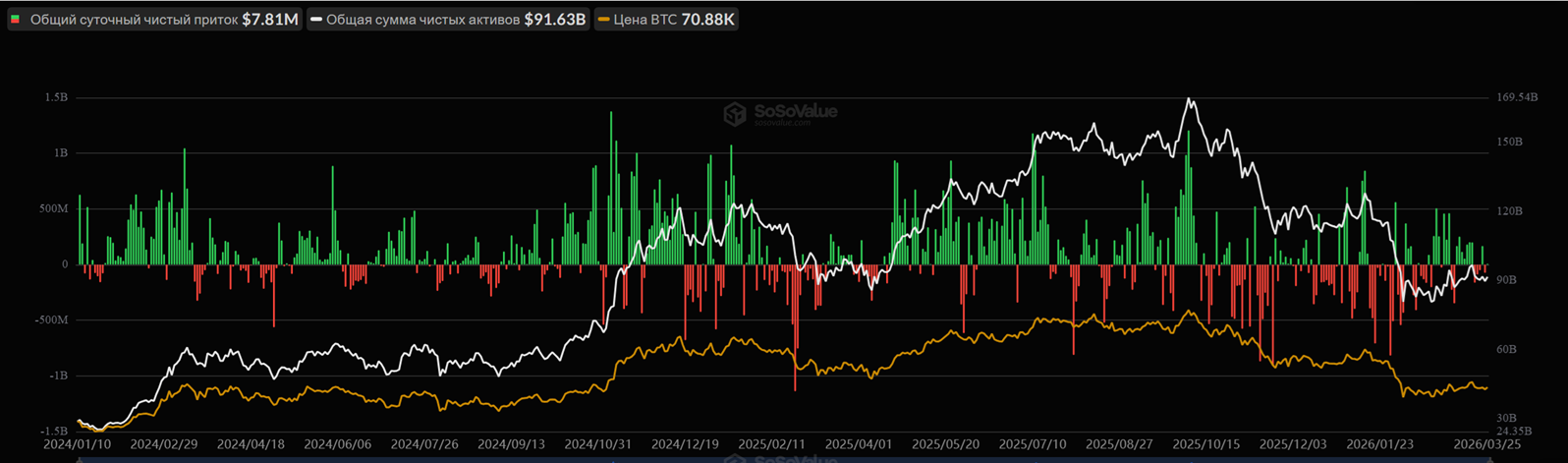Click the red-green net inflow legend icon
Screen dimensions: 1568x463
click(15, 20)
